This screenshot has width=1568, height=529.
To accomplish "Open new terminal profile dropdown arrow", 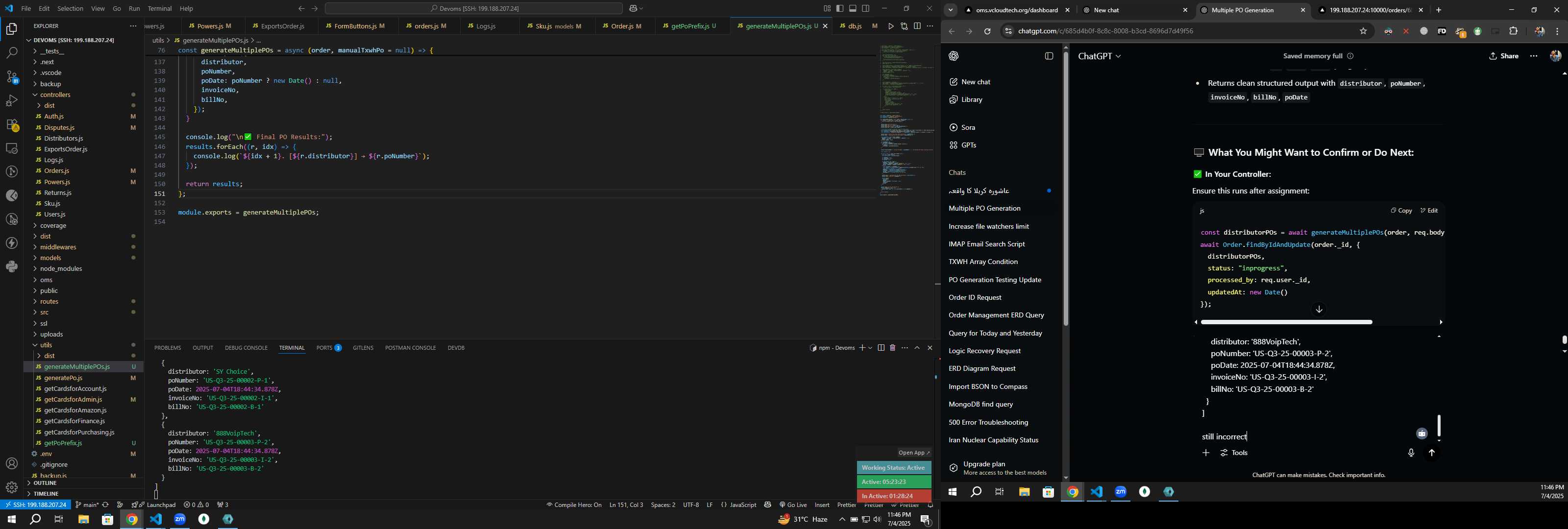I will point(870,348).
